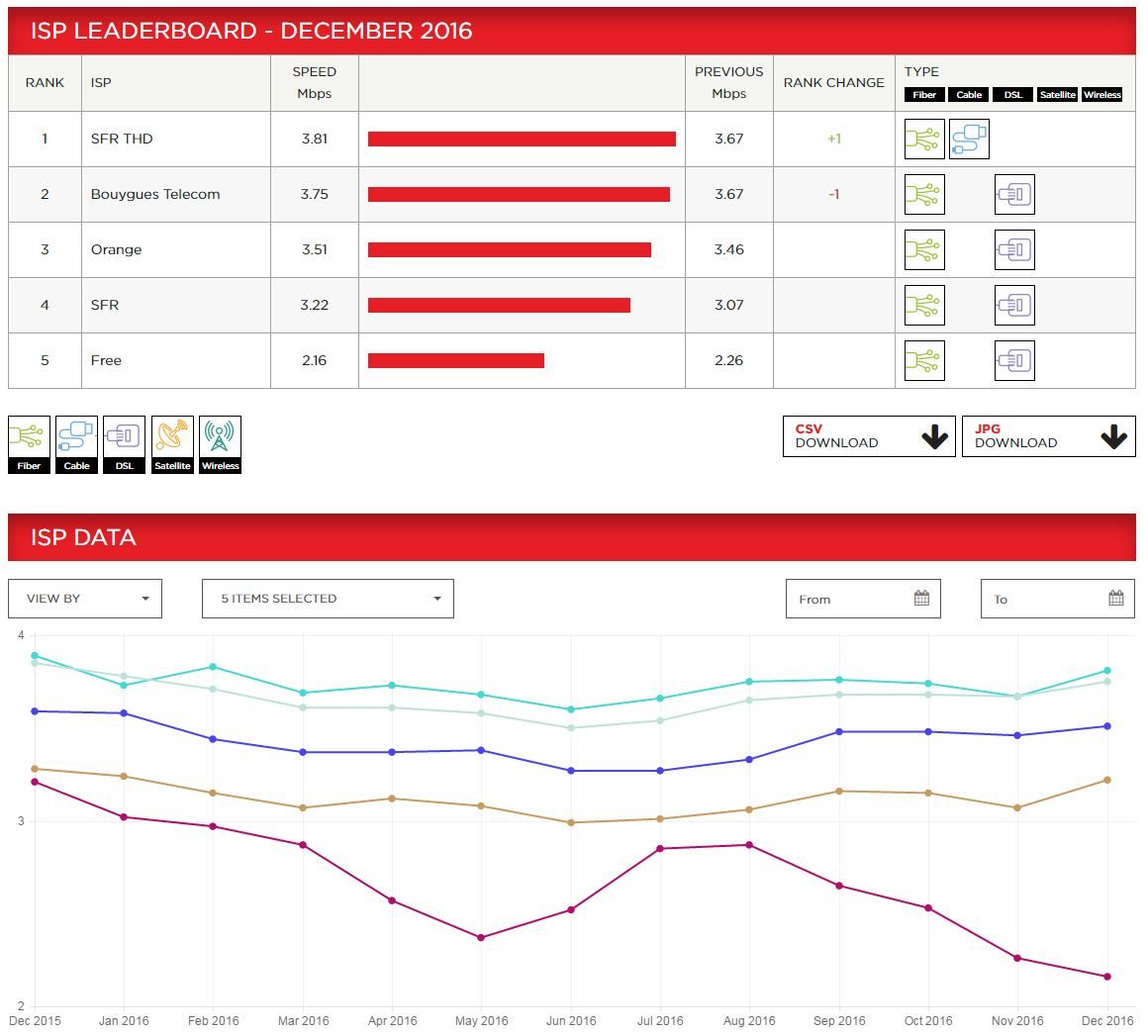Click the speed value '3.75'
The image size is (1148, 1036).
314,194
